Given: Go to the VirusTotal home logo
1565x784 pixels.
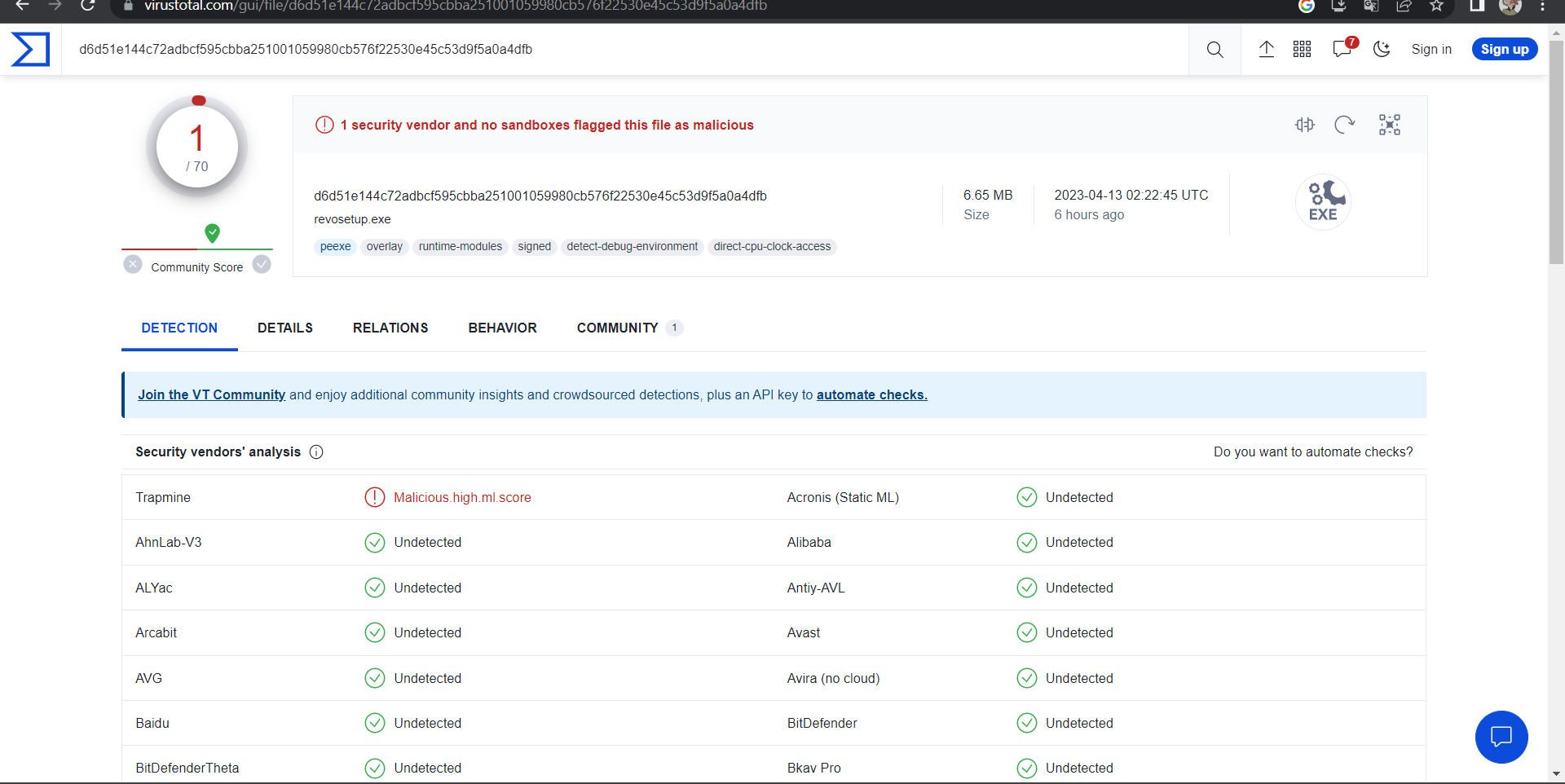Looking at the screenshot, I should click(x=30, y=50).
